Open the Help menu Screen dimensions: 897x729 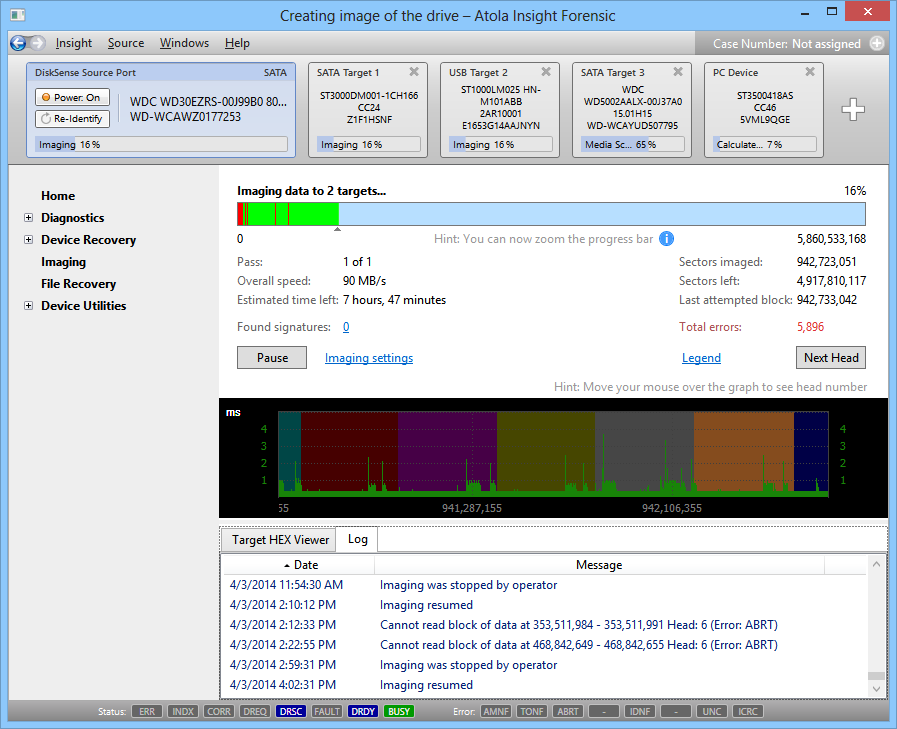[x=237, y=43]
